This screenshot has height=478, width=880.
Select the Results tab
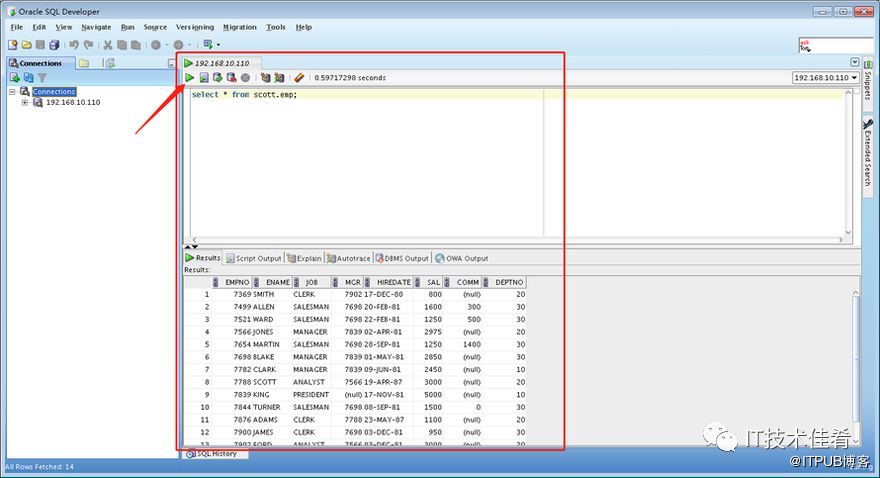[x=203, y=258]
